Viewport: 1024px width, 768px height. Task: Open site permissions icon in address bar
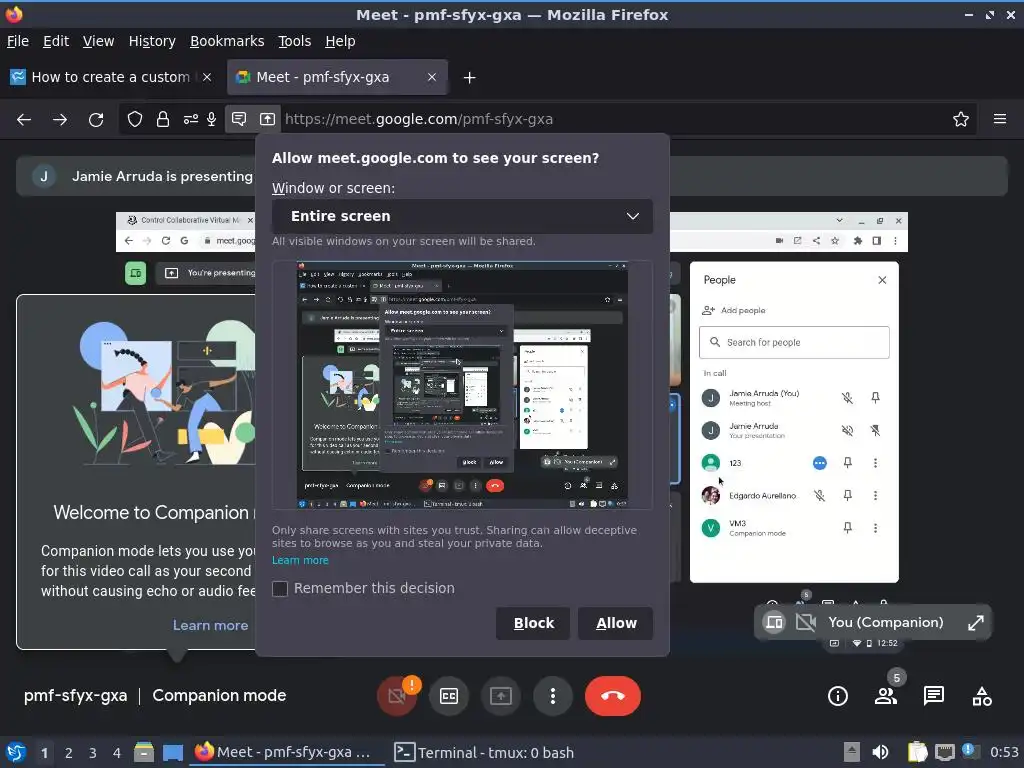pos(190,120)
